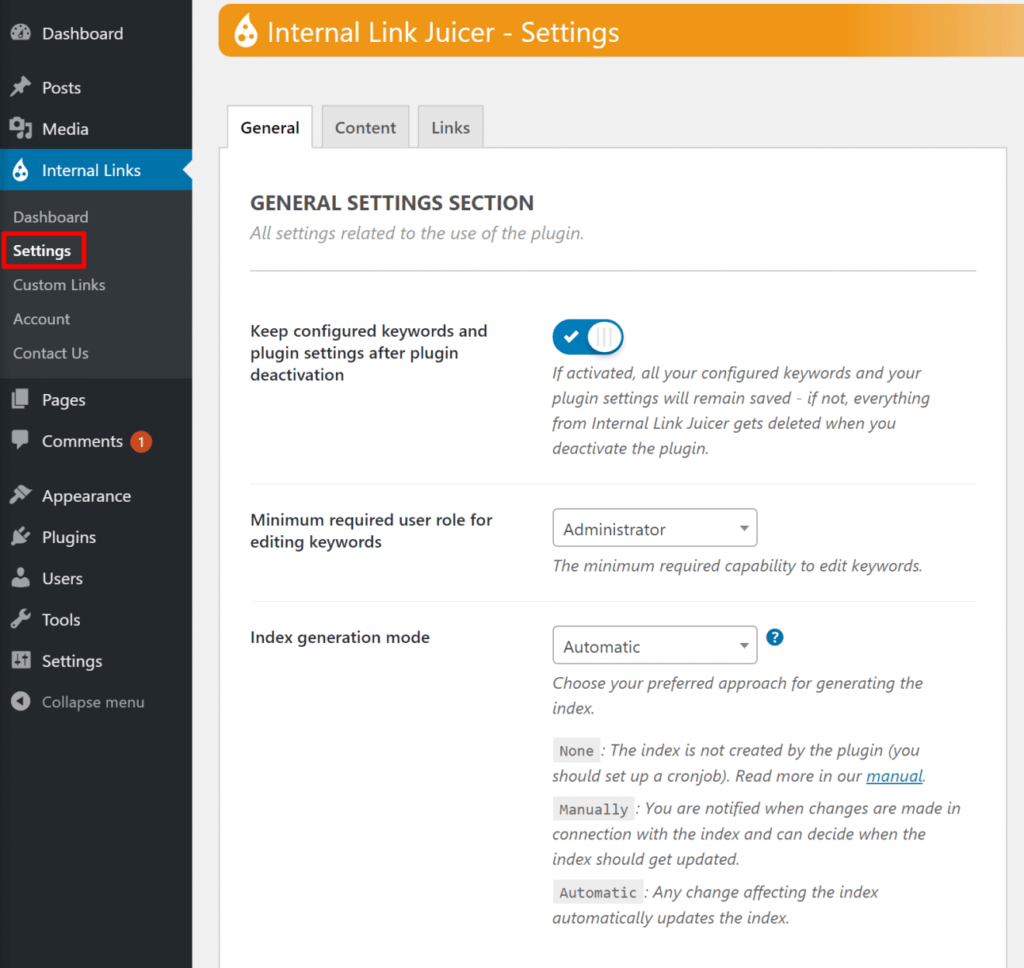
Task: Open Internal Links menu in sidebar
Action: click(96, 170)
